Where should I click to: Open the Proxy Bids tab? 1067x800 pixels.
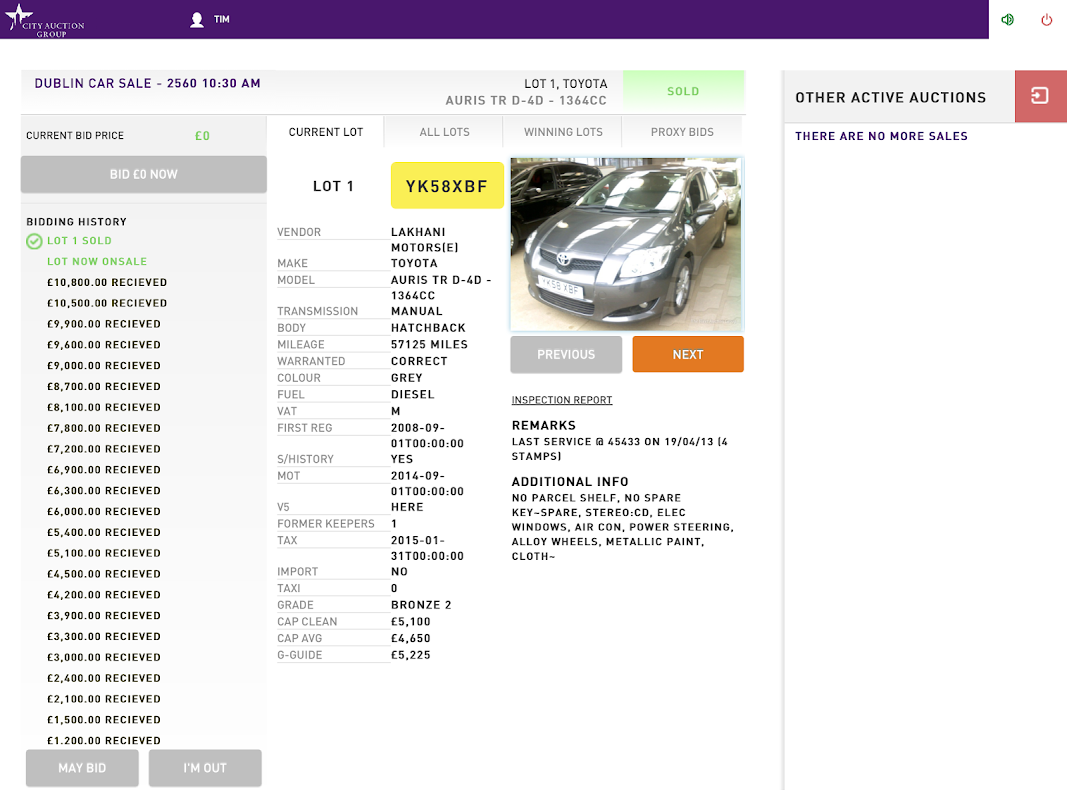(x=682, y=132)
